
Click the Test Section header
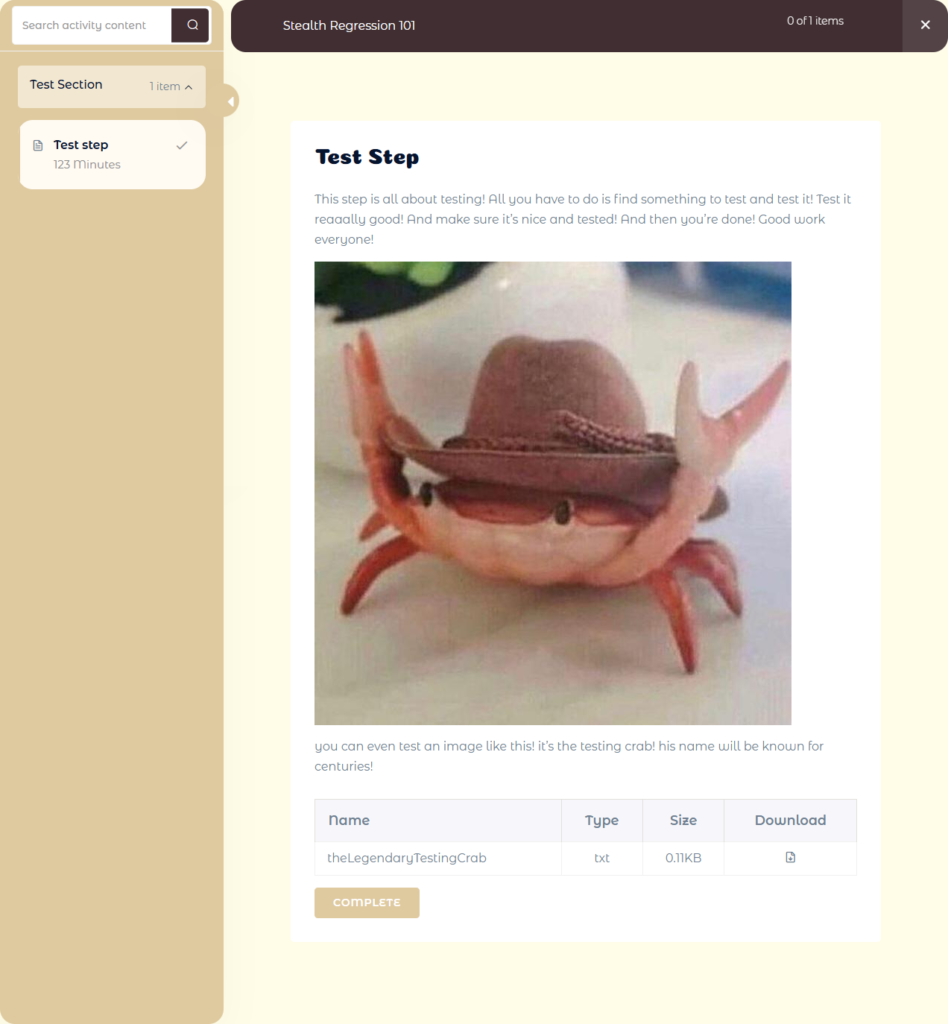coord(112,86)
